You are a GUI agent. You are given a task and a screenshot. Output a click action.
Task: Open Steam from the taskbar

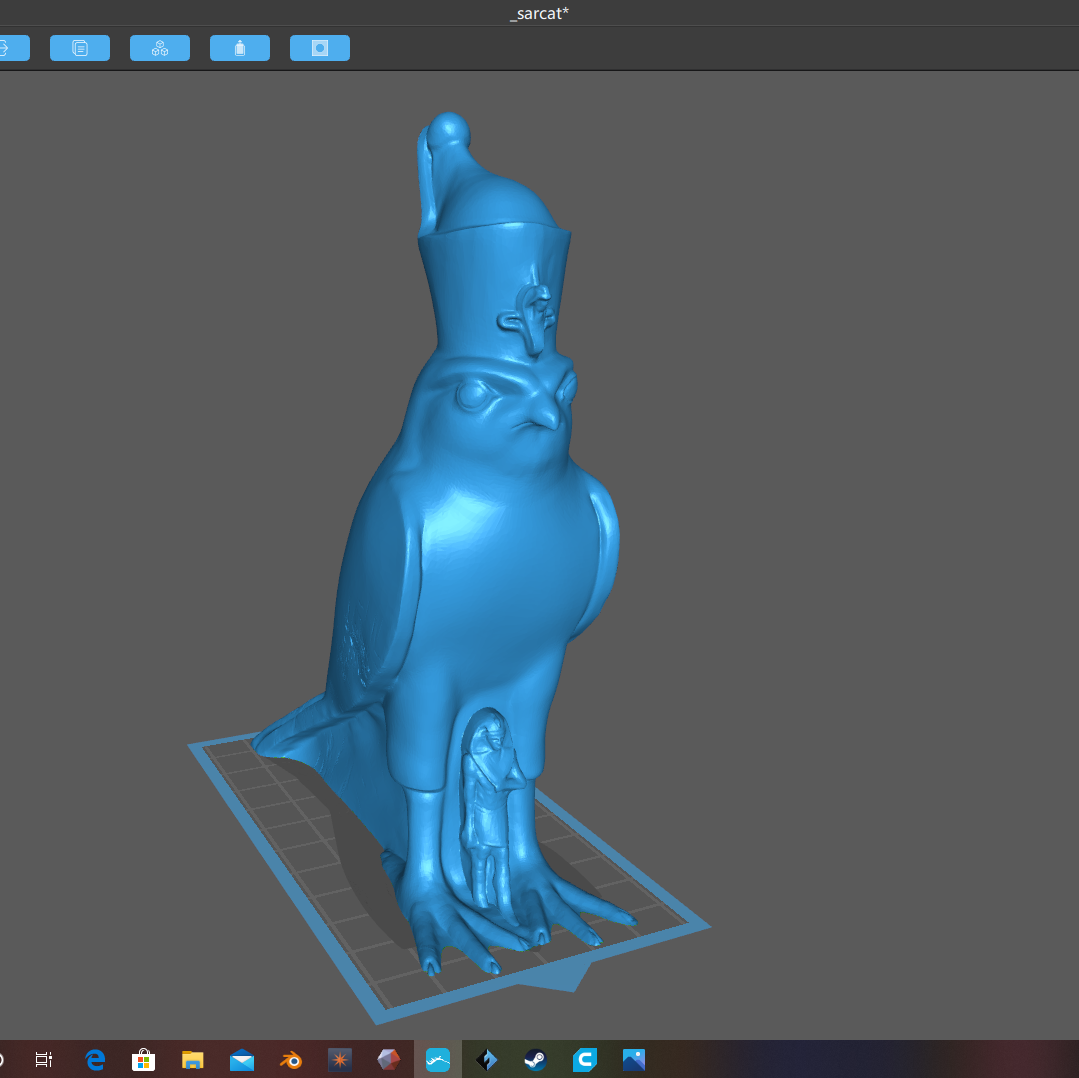[535, 1059]
